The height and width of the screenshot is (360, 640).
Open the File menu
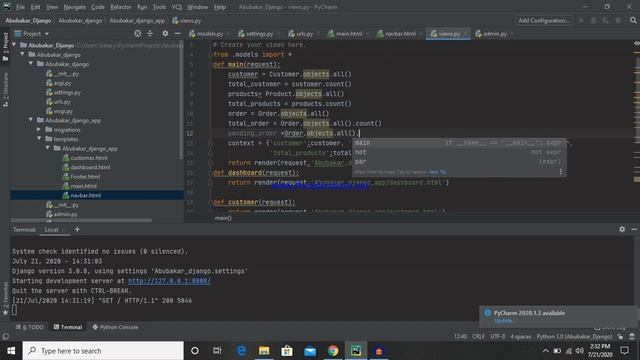[x=20, y=7]
